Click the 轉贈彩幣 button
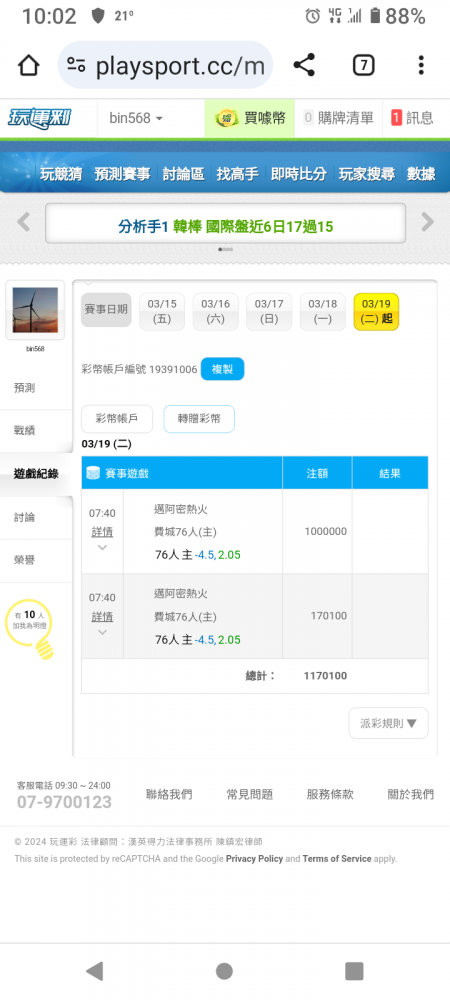This screenshot has height=1000, width=450. (199, 419)
